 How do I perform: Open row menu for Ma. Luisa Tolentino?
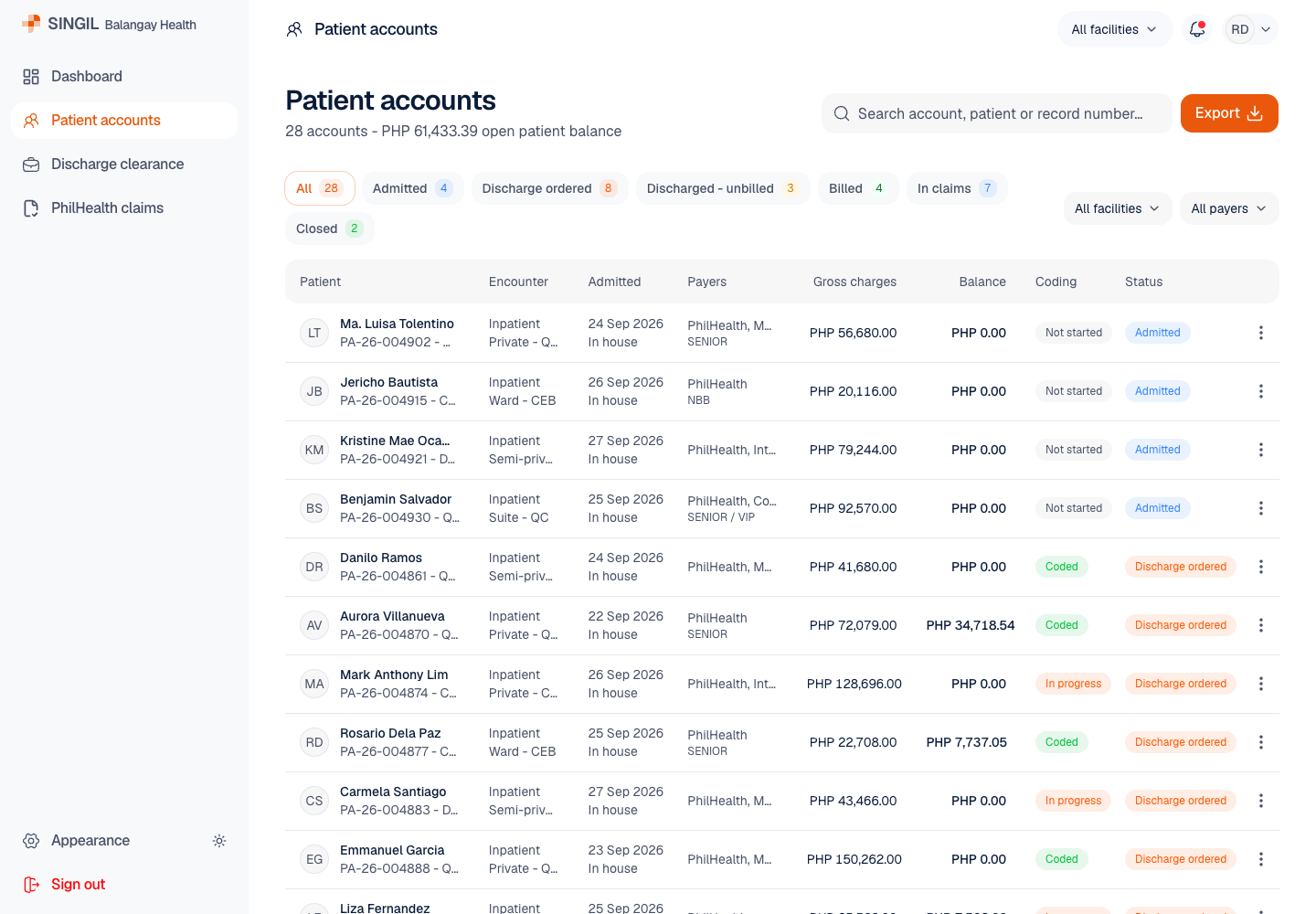click(x=1261, y=333)
